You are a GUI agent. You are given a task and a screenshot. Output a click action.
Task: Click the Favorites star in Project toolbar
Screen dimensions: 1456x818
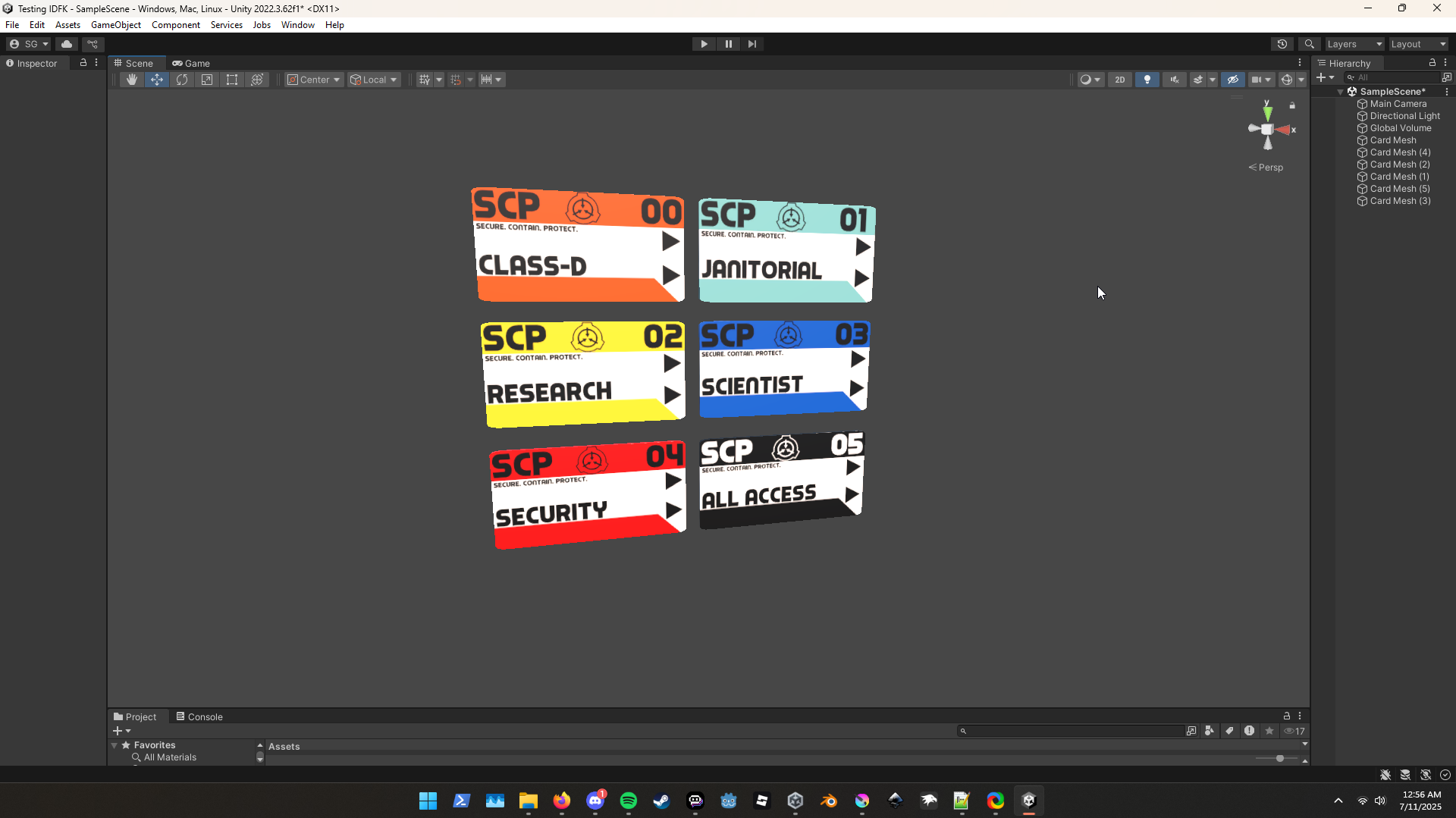point(1269,731)
